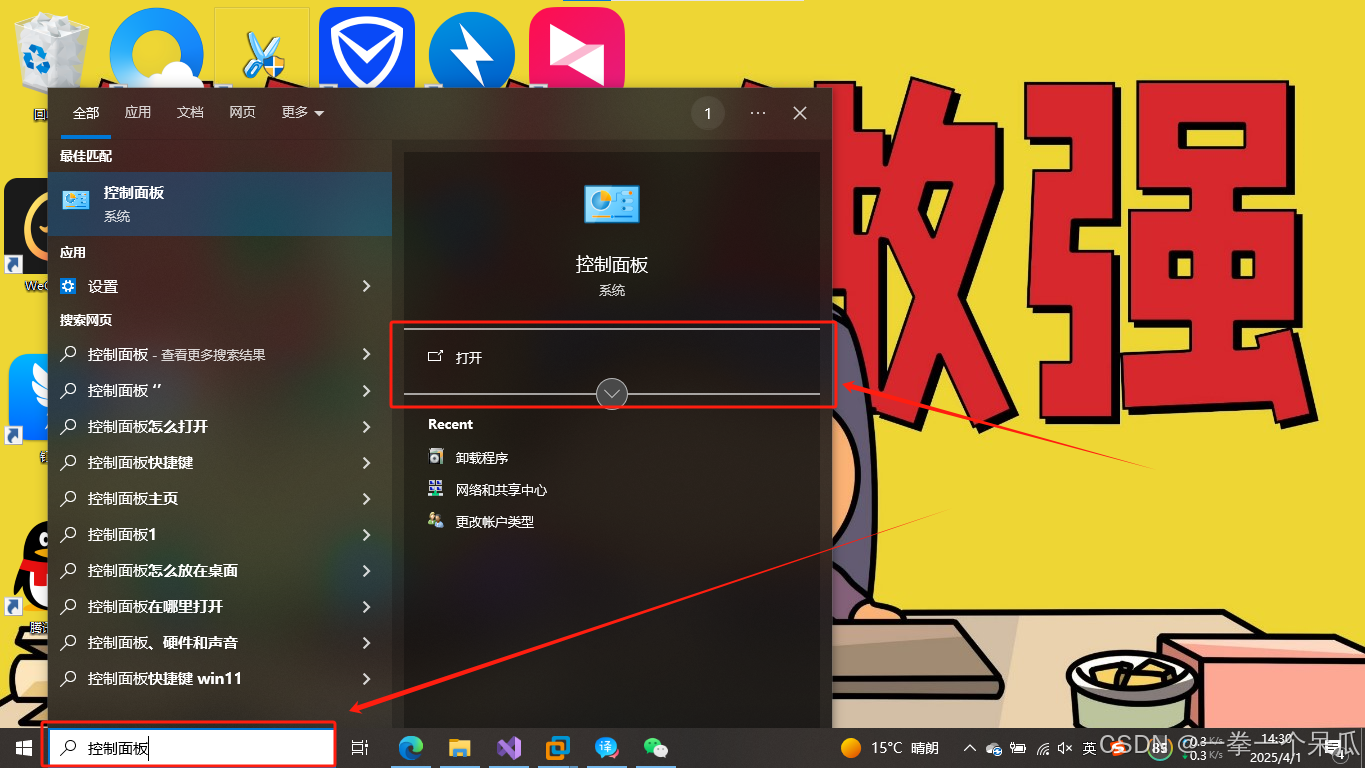The width and height of the screenshot is (1365, 768).
Task: Expand the arrow next to 设置
Action: coord(366,286)
